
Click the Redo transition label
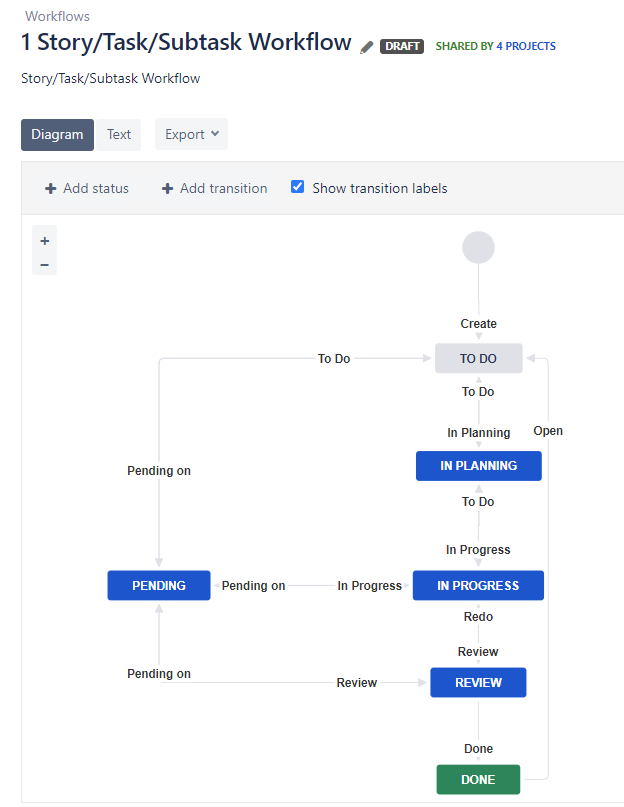(x=478, y=617)
